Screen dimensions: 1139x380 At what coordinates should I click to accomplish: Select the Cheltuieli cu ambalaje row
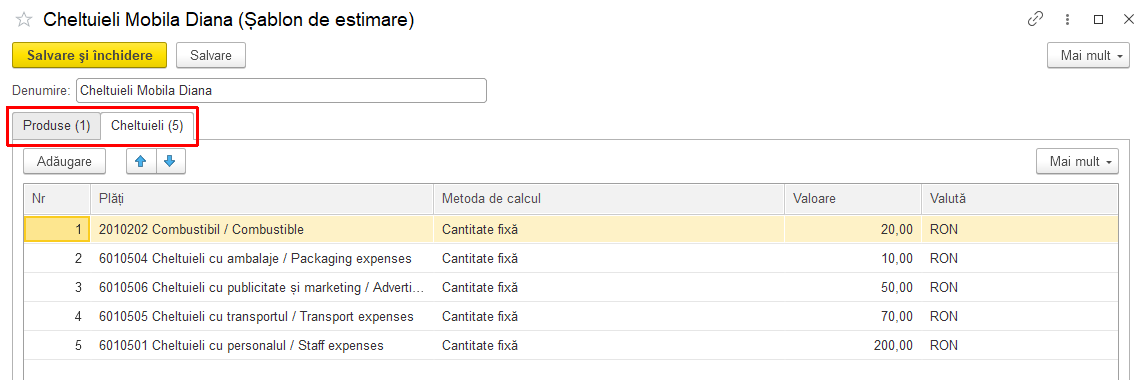click(570, 259)
